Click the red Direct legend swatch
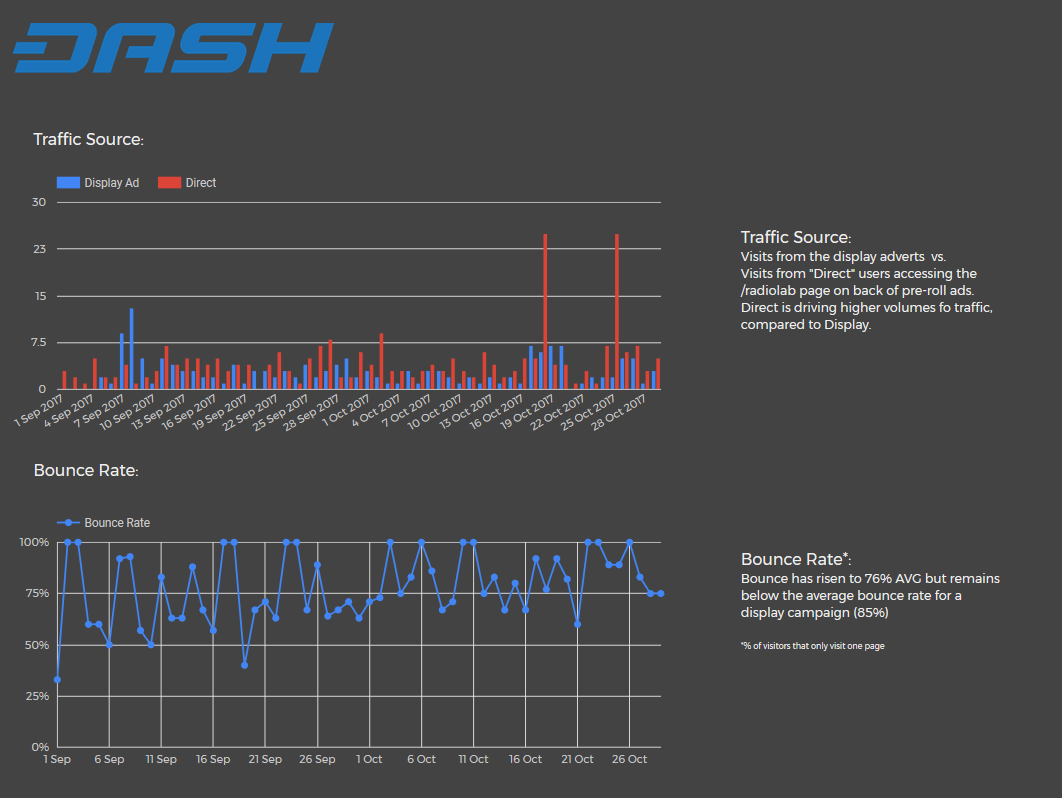Screen dimensions: 1062x798 pyautogui.click(x=169, y=183)
